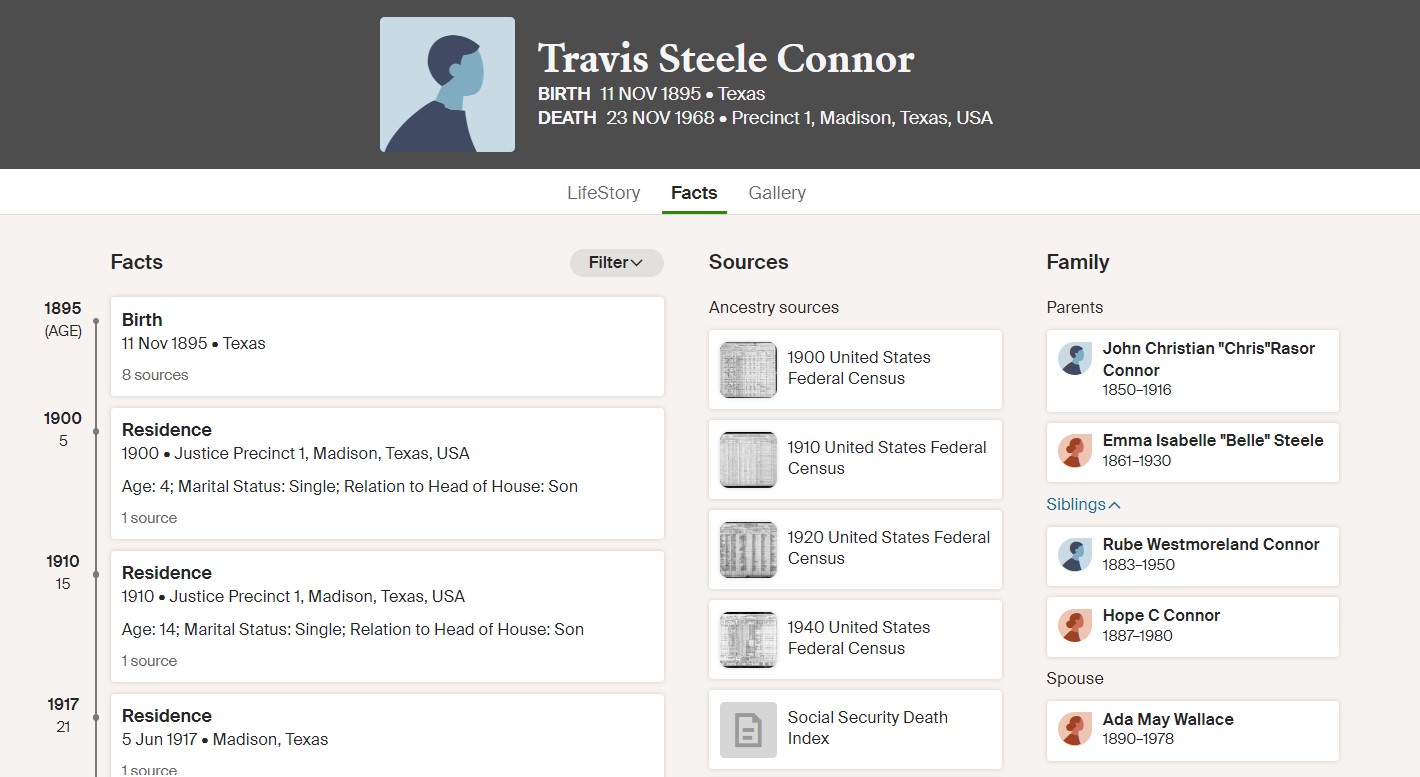View the 1940 Federal Census thumbnail
This screenshot has width=1420, height=777.
[x=748, y=640]
